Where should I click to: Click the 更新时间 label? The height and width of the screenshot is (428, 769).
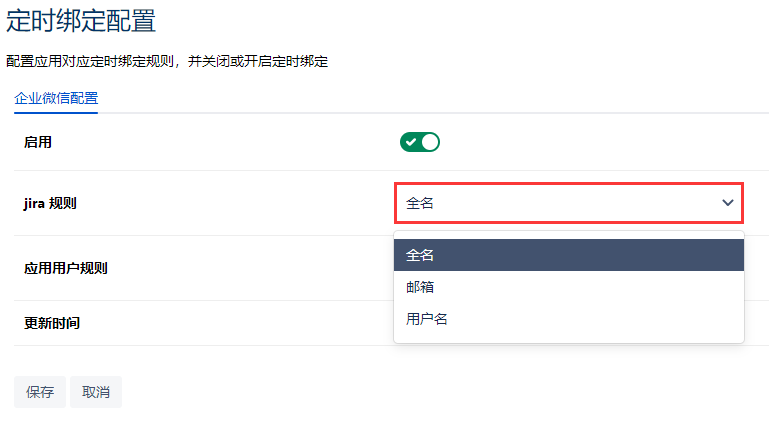point(52,323)
